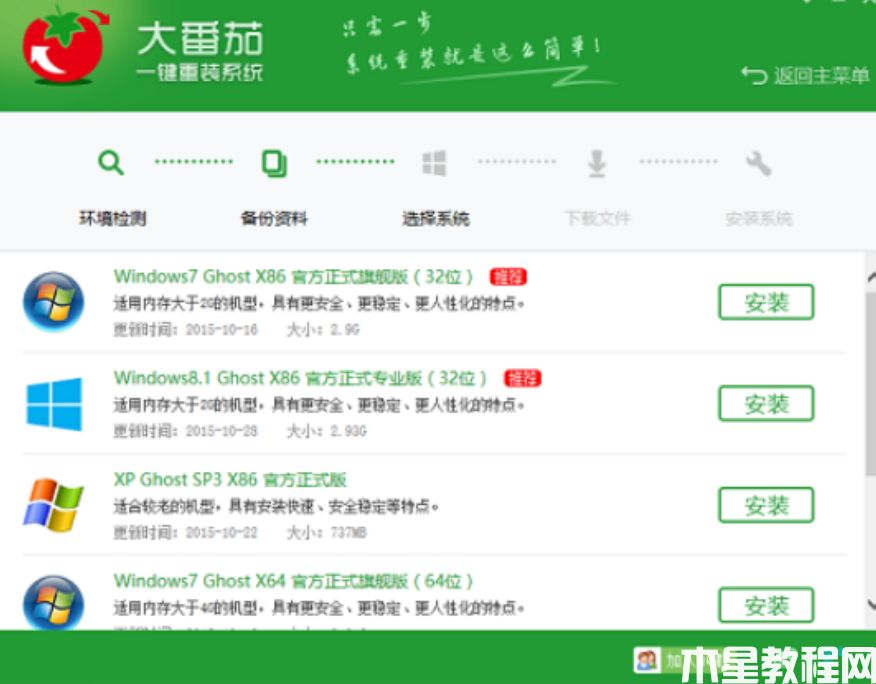The width and height of the screenshot is (876, 684).
Task: Select the backup data step icon
Action: click(x=274, y=163)
